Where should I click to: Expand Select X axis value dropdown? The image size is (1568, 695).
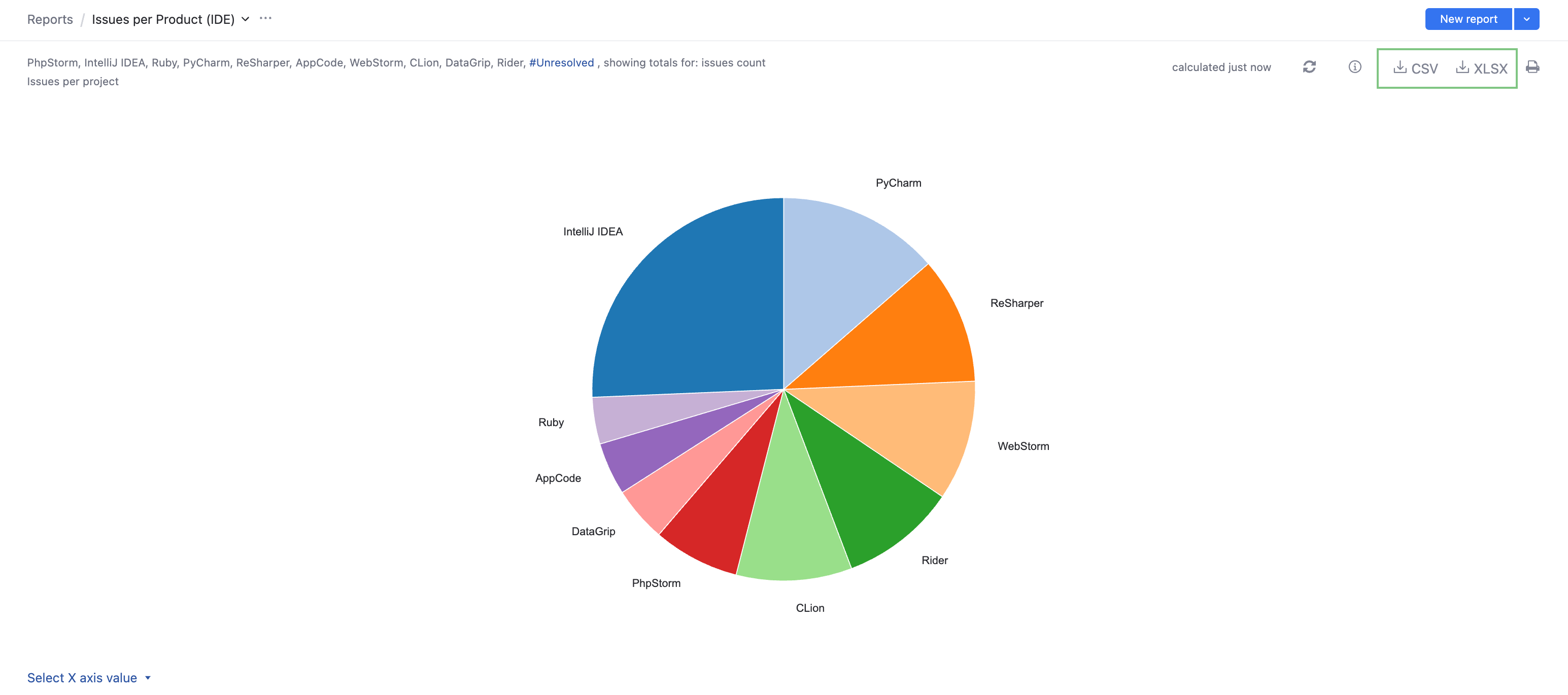pyautogui.click(x=89, y=677)
